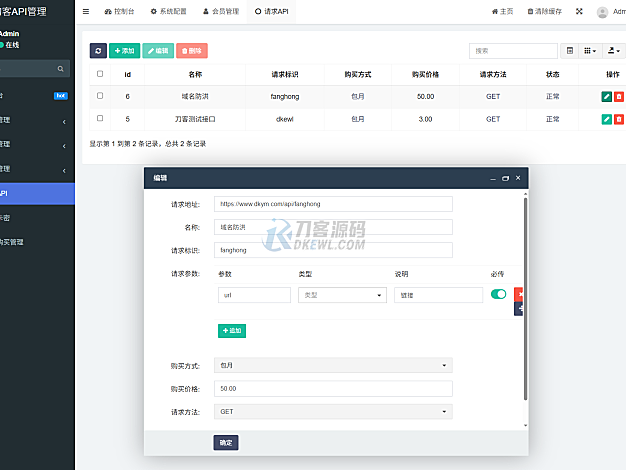626x470 pixels.
Task: Open the 会员管理 tab
Action: (221, 12)
